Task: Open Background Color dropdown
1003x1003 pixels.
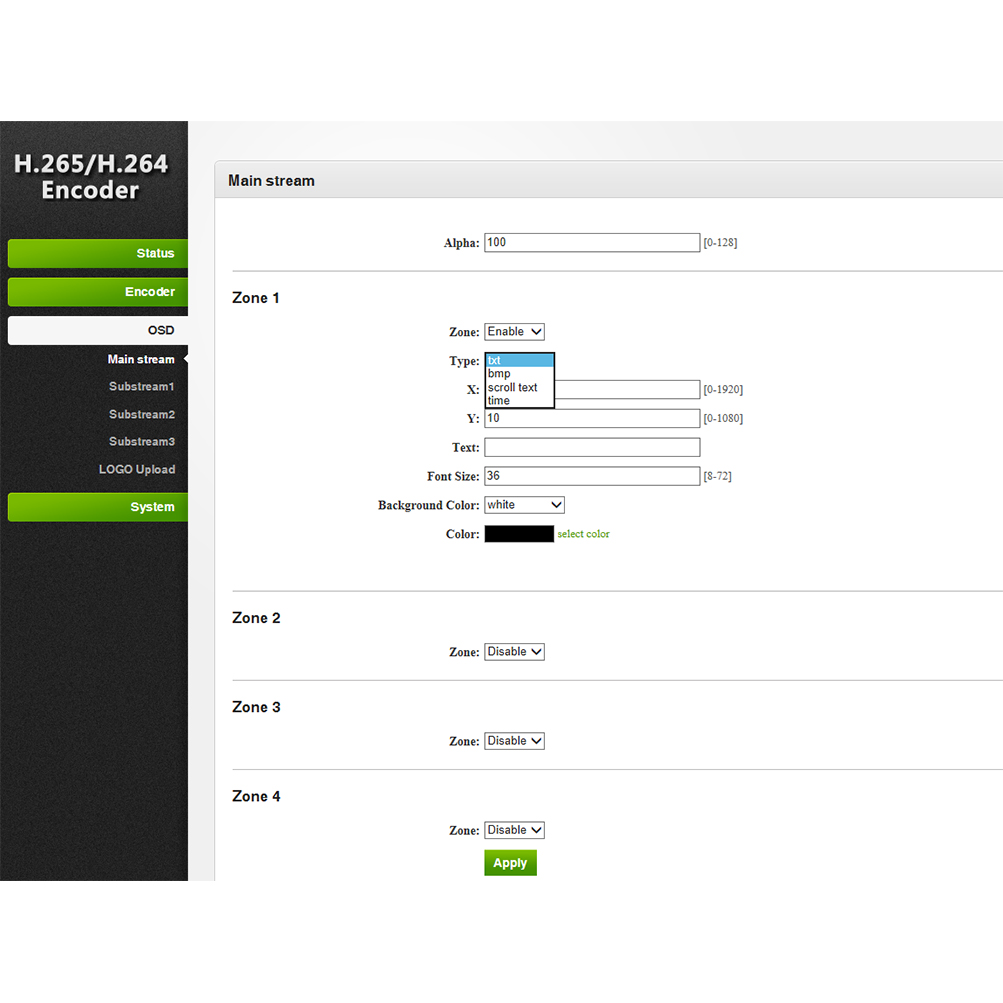Action: point(524,505)
